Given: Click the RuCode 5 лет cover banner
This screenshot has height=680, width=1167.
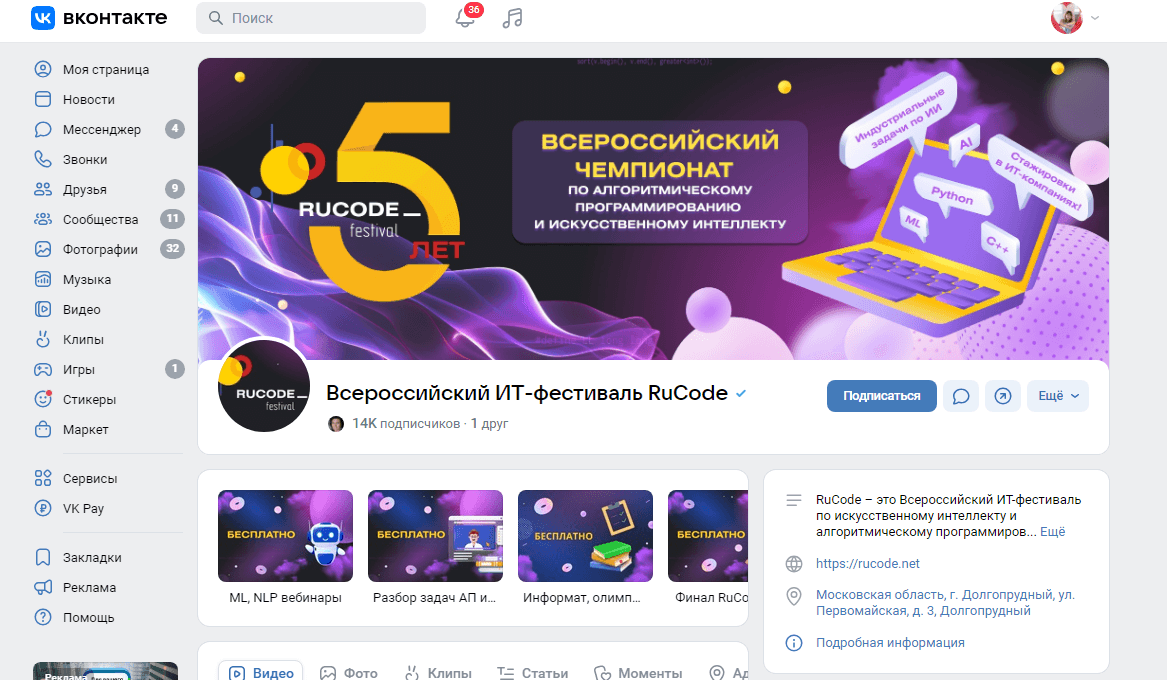Looking at the screenshot, I should [653, 208].
